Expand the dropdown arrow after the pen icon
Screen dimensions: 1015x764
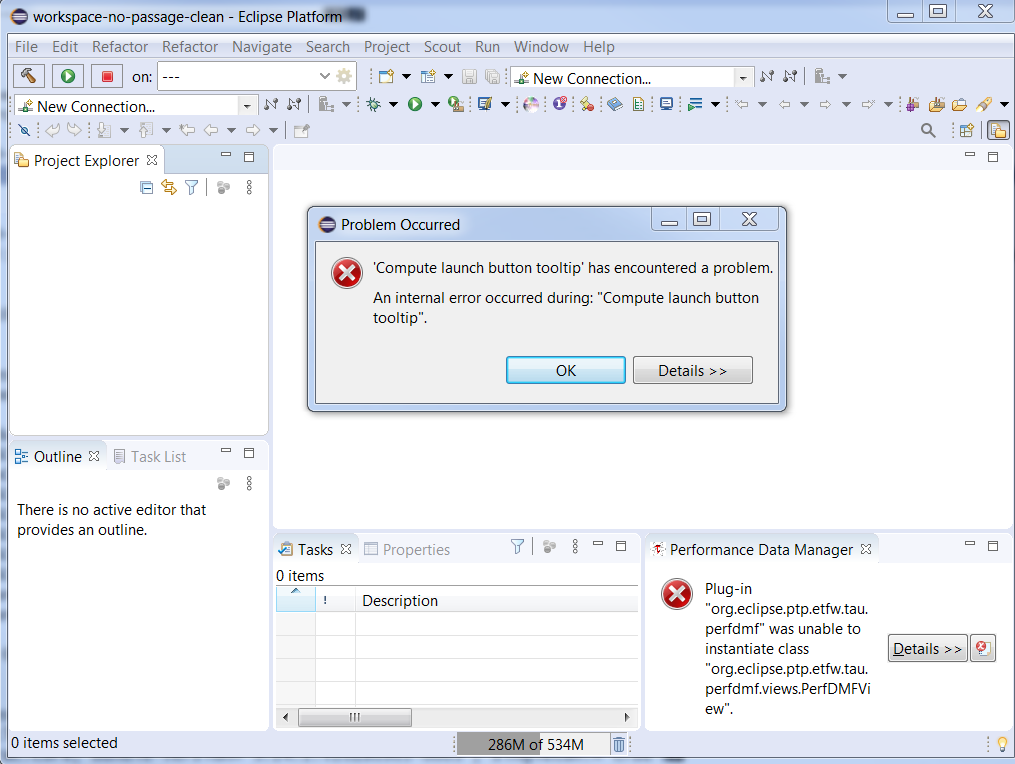pyautogui.click(x=1005, y=104)
